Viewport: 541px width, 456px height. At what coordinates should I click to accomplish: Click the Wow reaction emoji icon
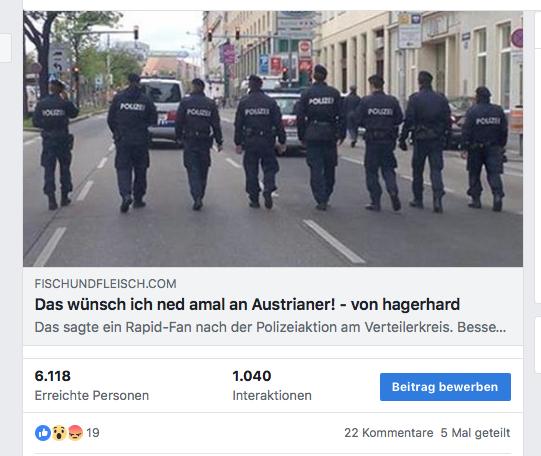pos(59,433)
